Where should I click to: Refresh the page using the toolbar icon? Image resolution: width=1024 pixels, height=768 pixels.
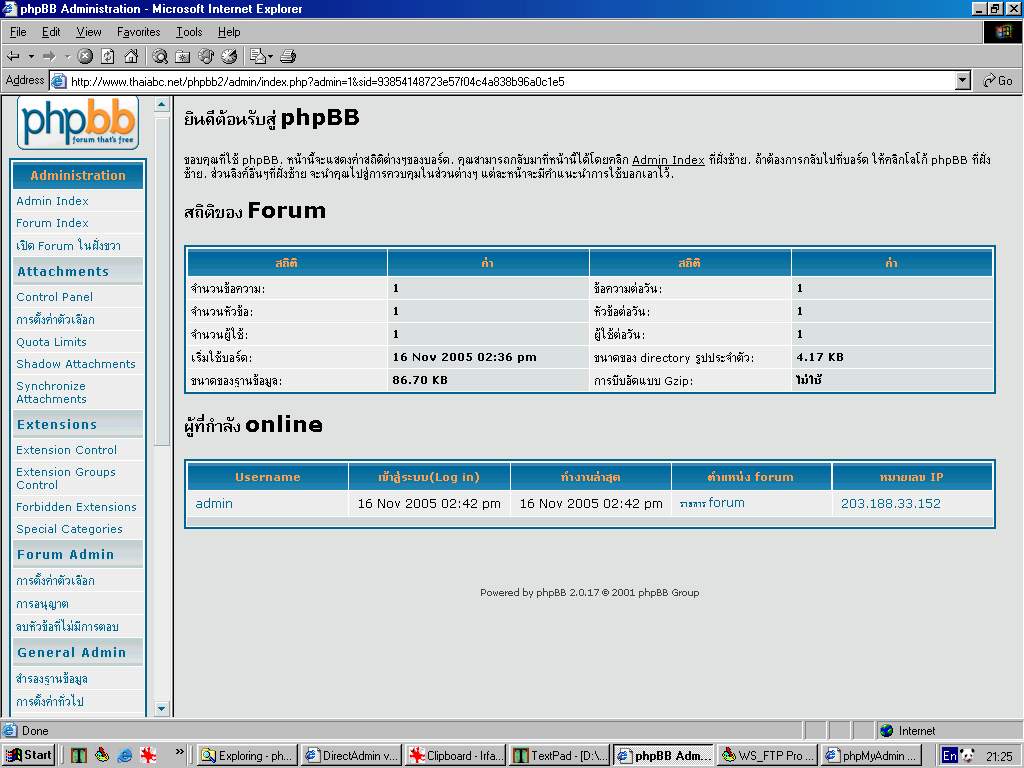(108, 56)
